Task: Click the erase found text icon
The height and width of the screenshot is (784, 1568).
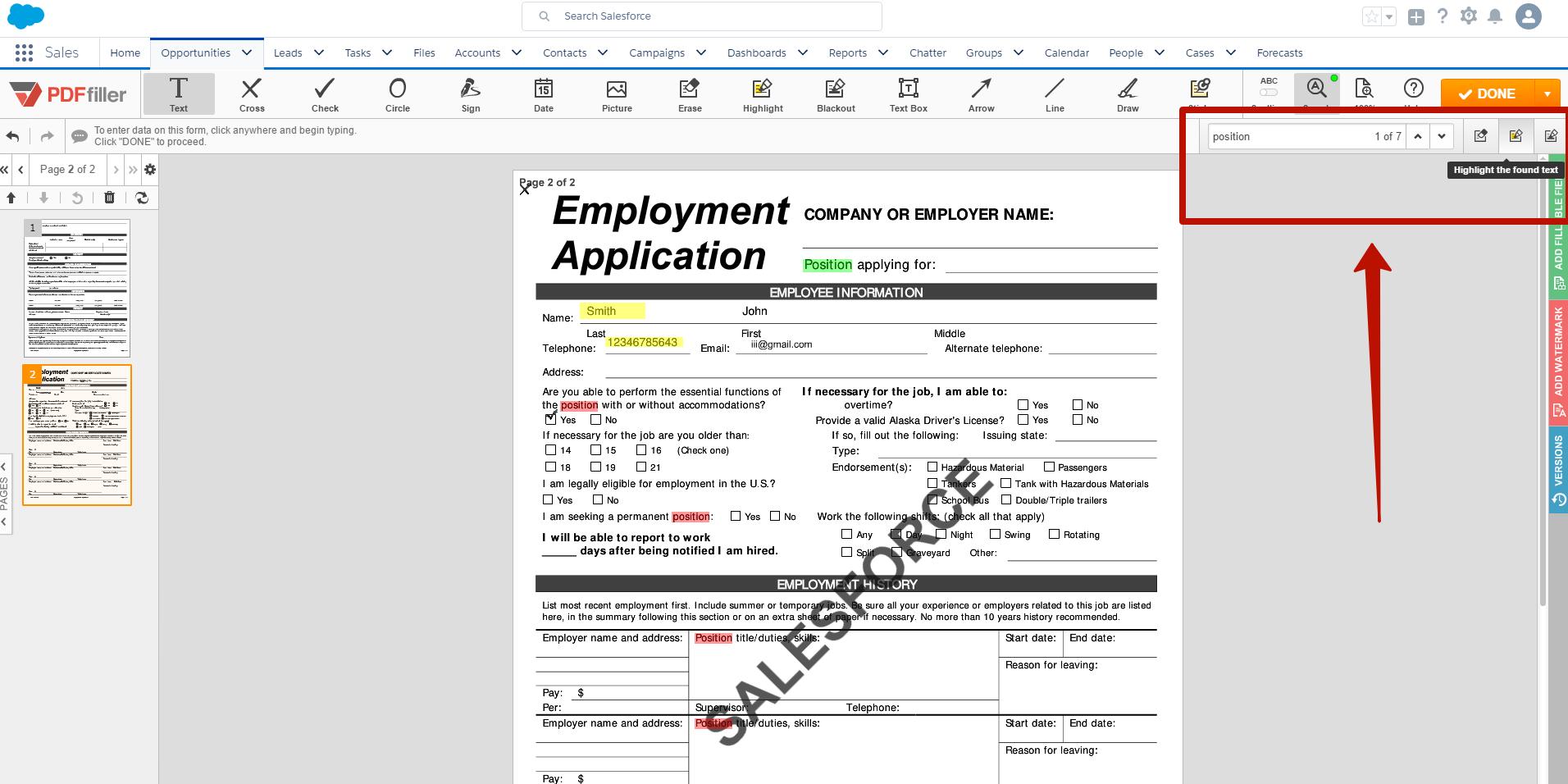Action: [1480, 136]
